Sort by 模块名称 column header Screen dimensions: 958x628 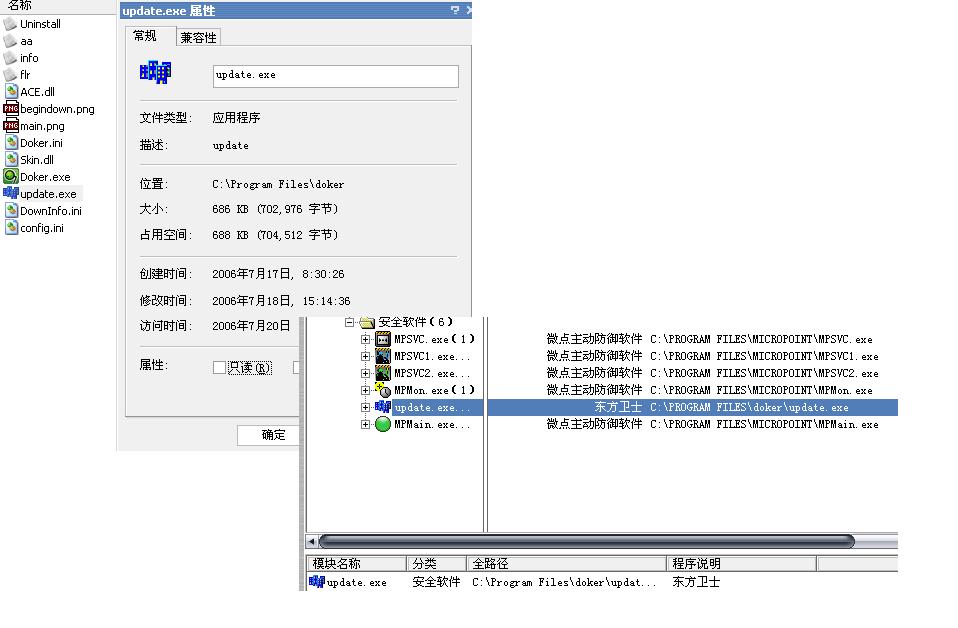(x=356, y=563)
